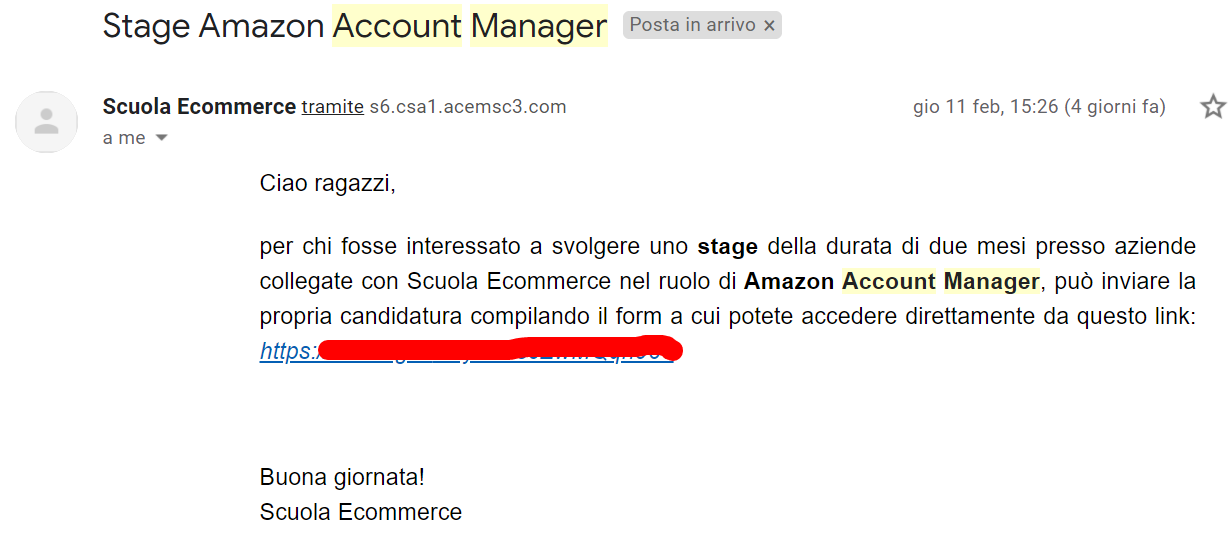
Task: Open the sender's profile avatar
Action: [46, 122]
